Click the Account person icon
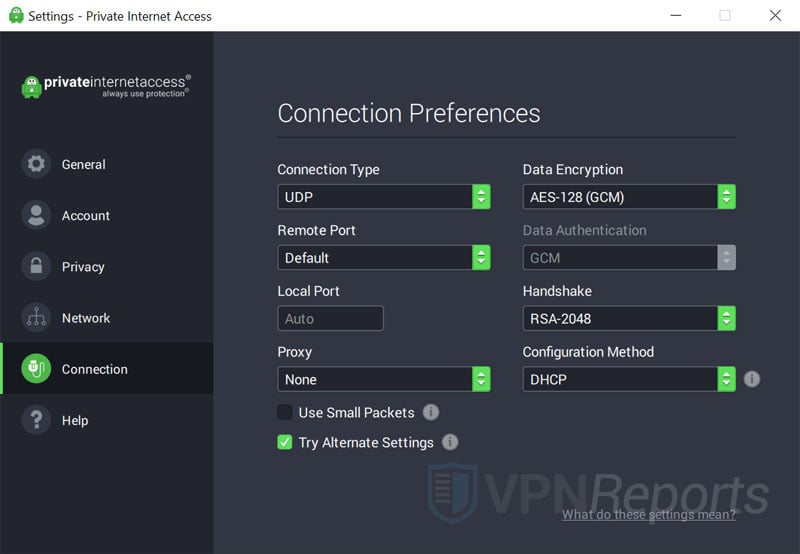Screen dimensions: 800x554 36,215
